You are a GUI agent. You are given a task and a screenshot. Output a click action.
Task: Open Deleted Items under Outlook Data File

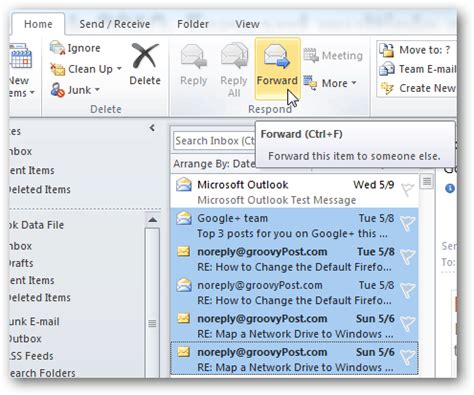click(40, 297)
